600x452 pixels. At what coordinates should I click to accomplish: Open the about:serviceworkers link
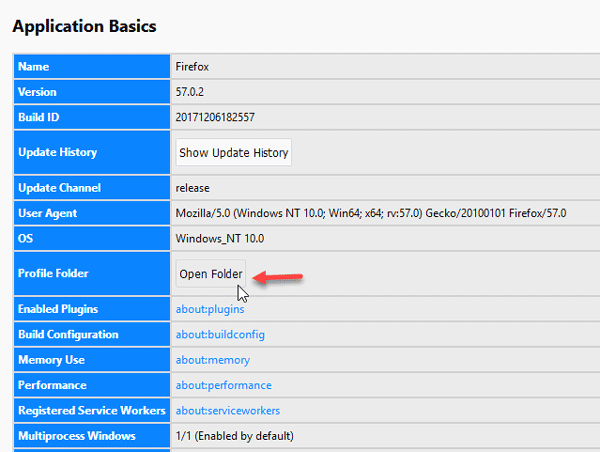click(228, 410)
